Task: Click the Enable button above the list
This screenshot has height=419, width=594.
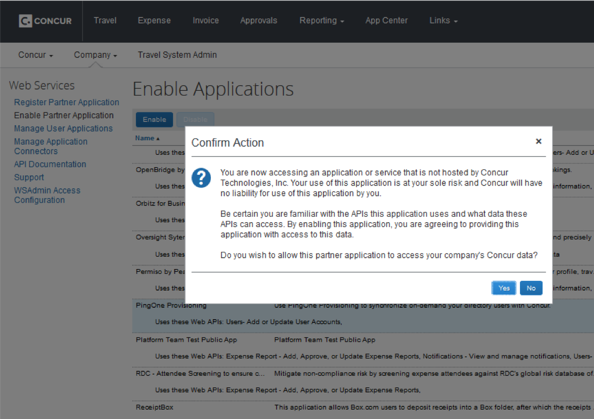Action: click(x=154, y=120)
